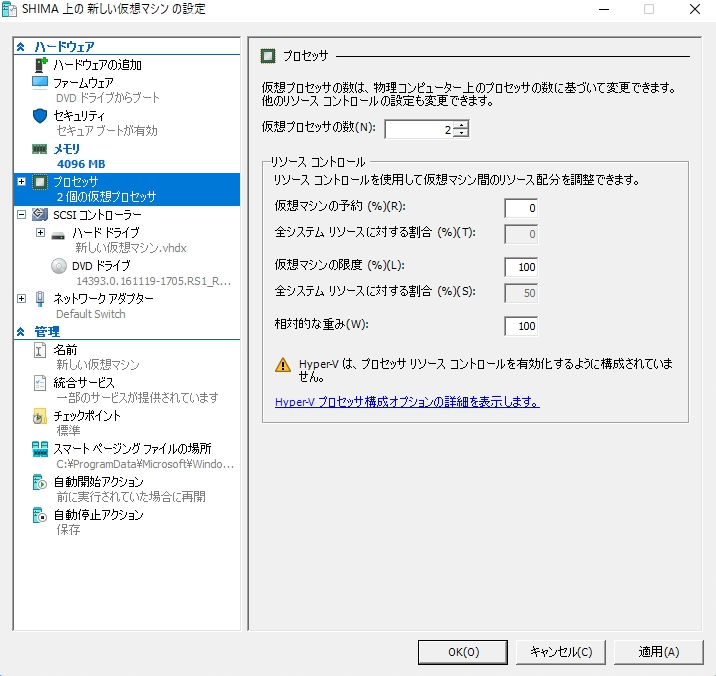Click the 'Default Switch' text
The height and width of the screenshot is (676, 716).
(91, 314)
